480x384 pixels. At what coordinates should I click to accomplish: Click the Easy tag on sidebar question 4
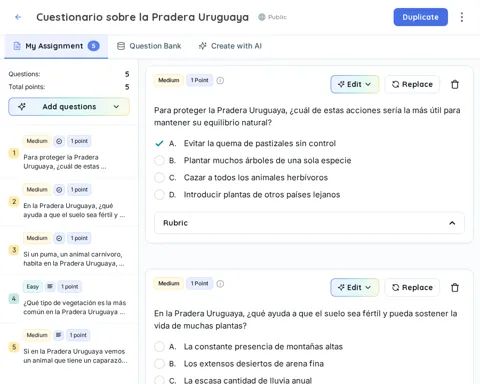pos(33,287)
